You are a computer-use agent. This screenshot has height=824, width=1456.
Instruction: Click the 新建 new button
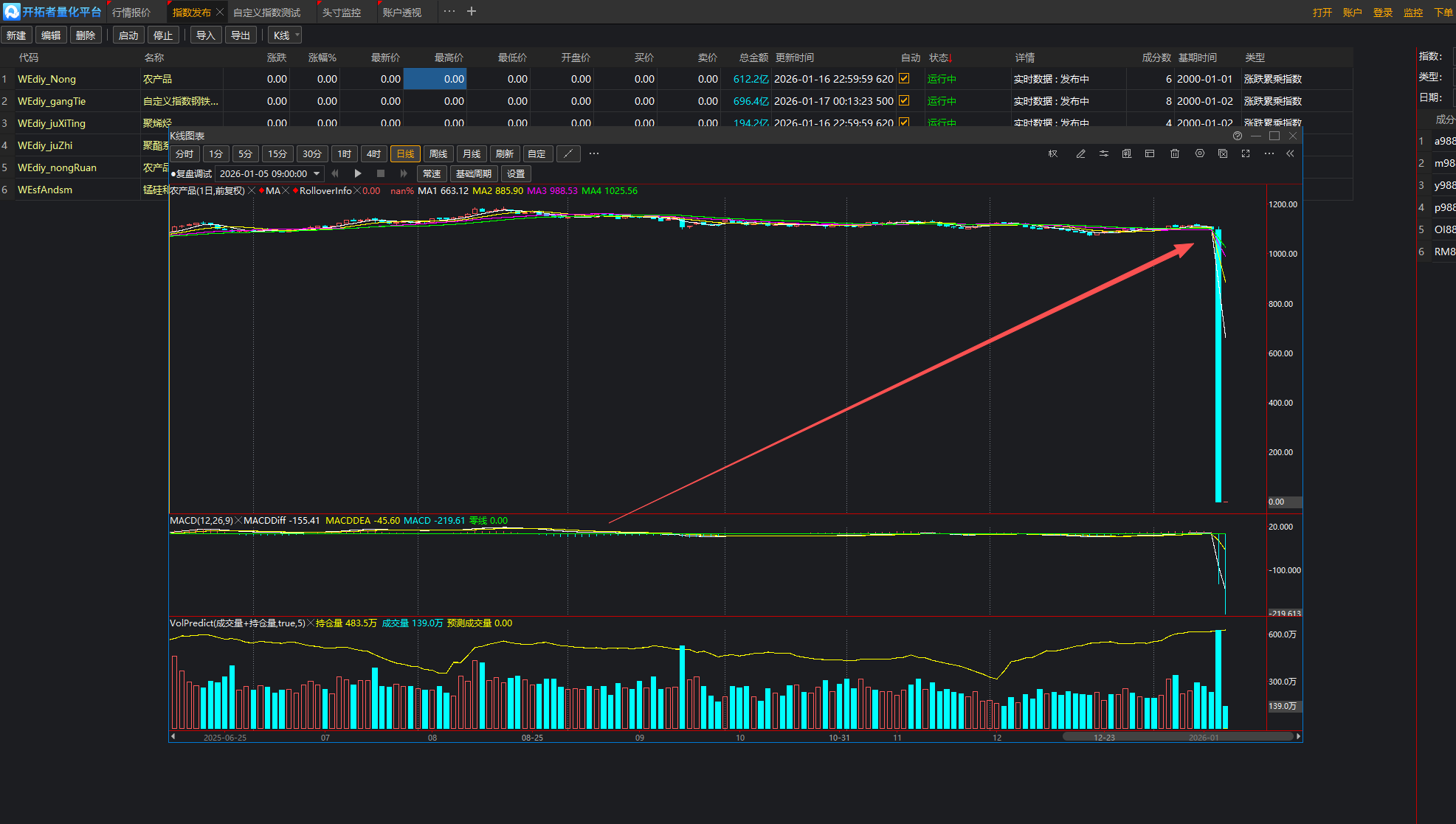(x=16, y=35)
